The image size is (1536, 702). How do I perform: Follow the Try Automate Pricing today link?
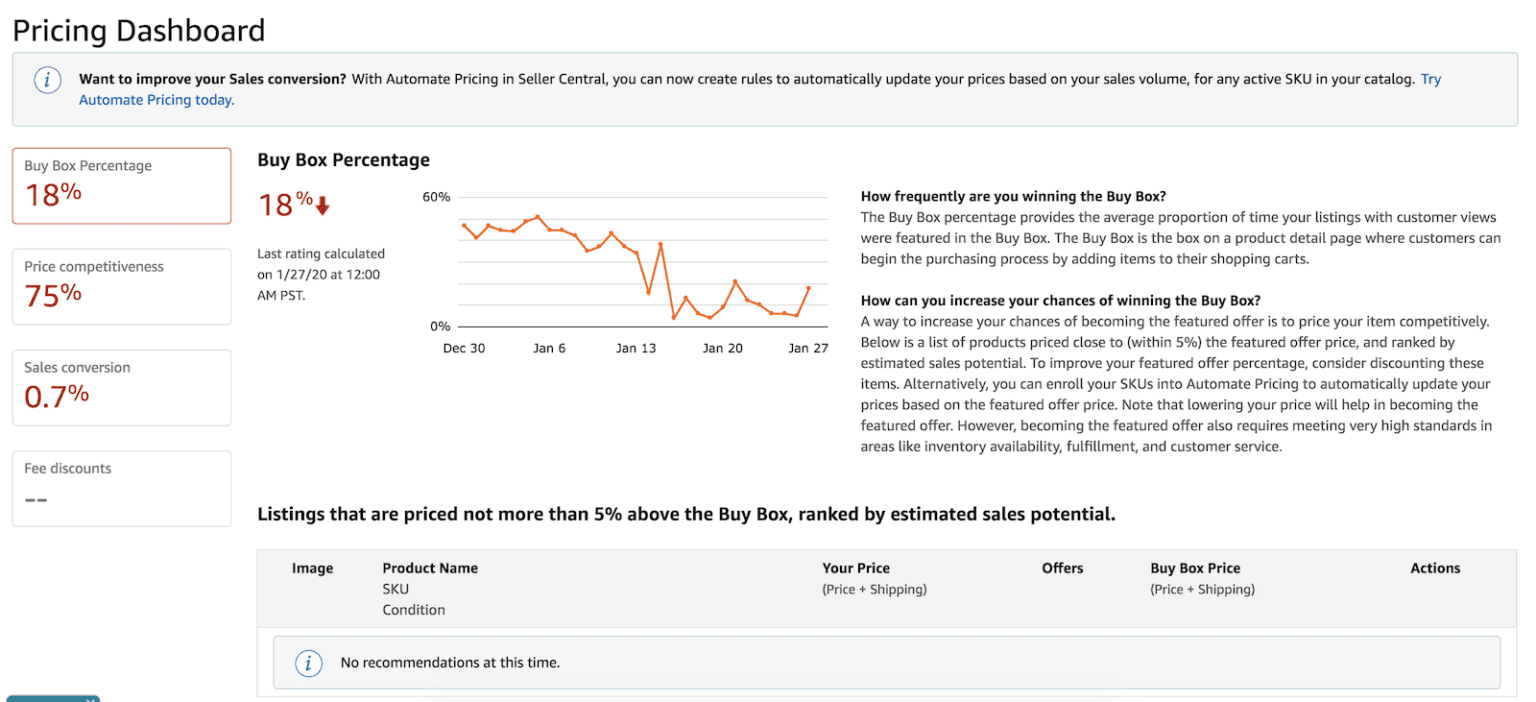point(156,100)
